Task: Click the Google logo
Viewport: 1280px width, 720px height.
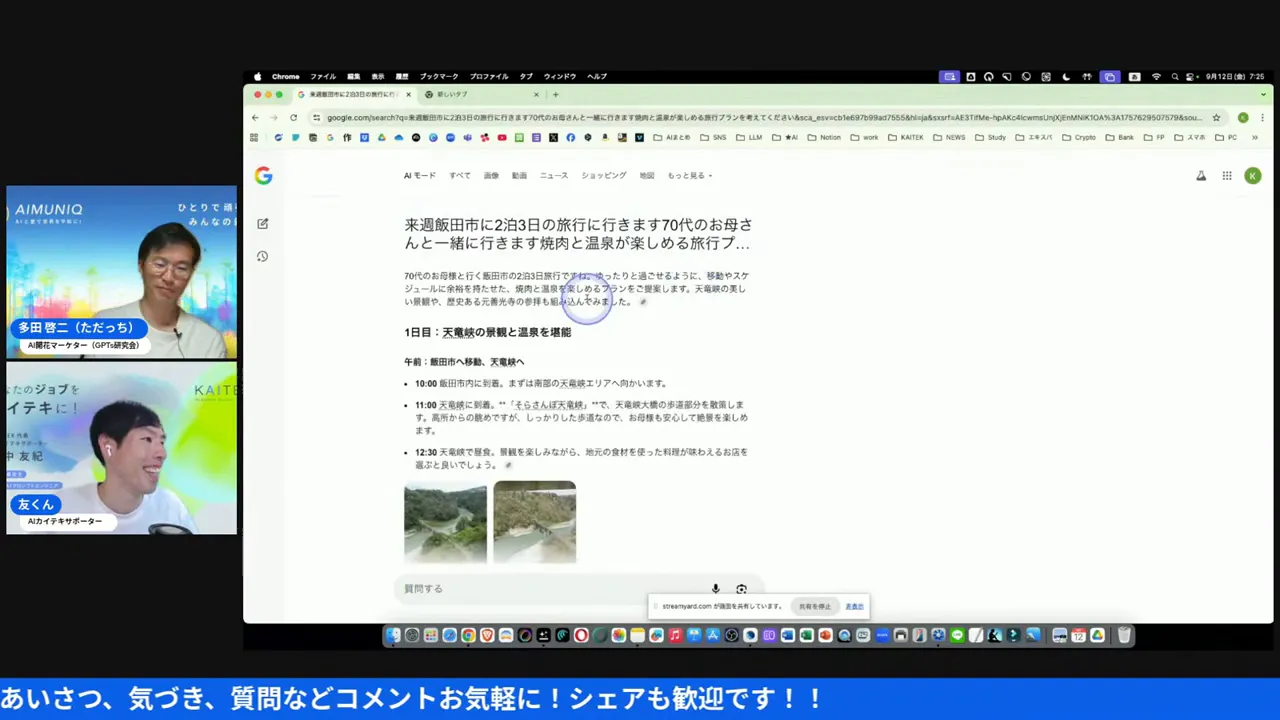Action: click(263, 176)
